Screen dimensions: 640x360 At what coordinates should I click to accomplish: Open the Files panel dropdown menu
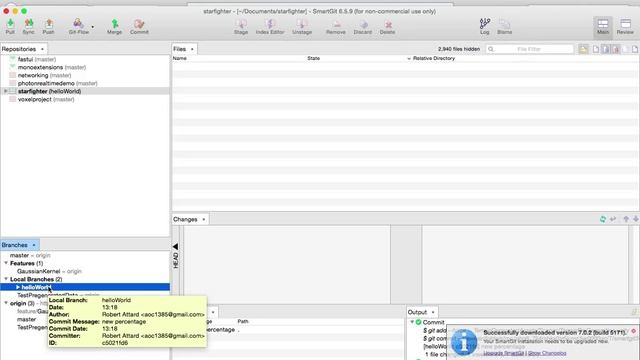pyautogui.click(x=192, y=49)
